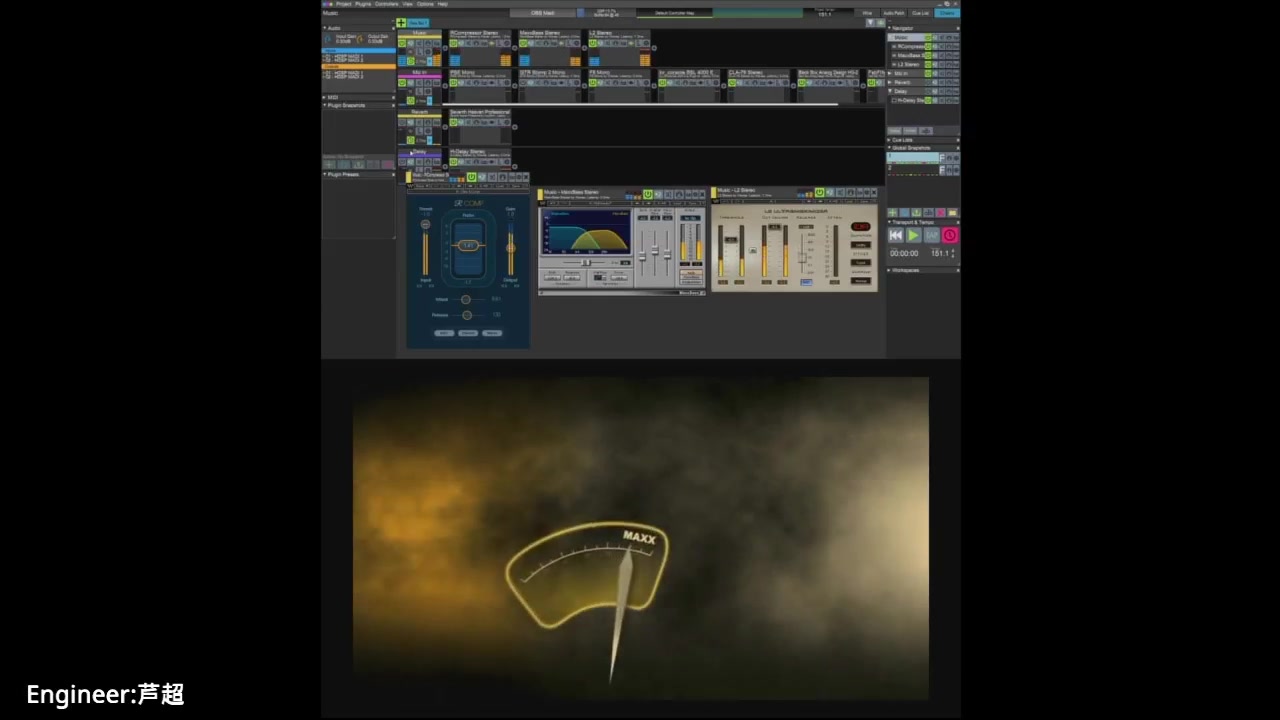
Task: Click Default Controller Map field
Action: pyautogui.click(x=675, y=13)
